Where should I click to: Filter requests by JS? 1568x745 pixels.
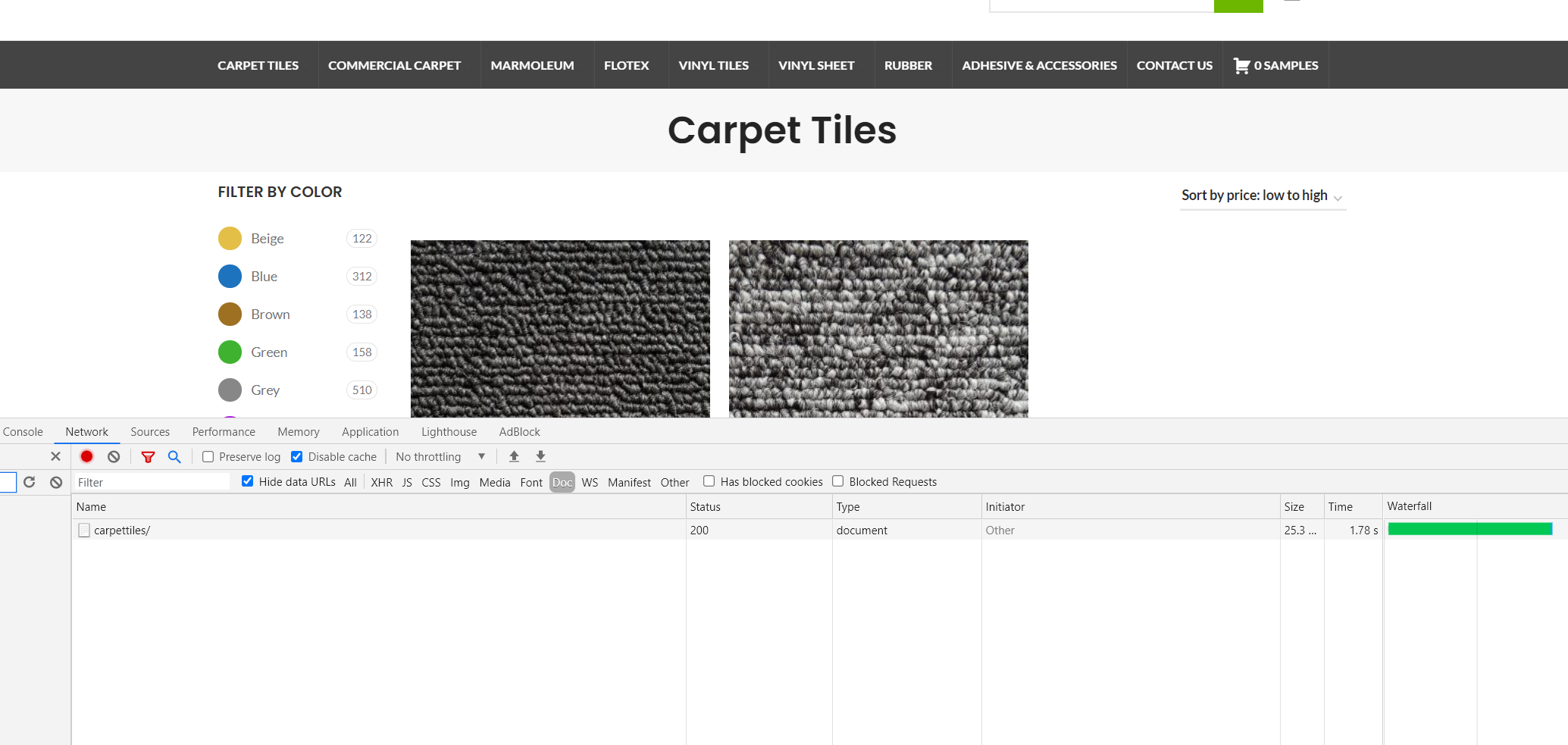(x=407, y=482)
